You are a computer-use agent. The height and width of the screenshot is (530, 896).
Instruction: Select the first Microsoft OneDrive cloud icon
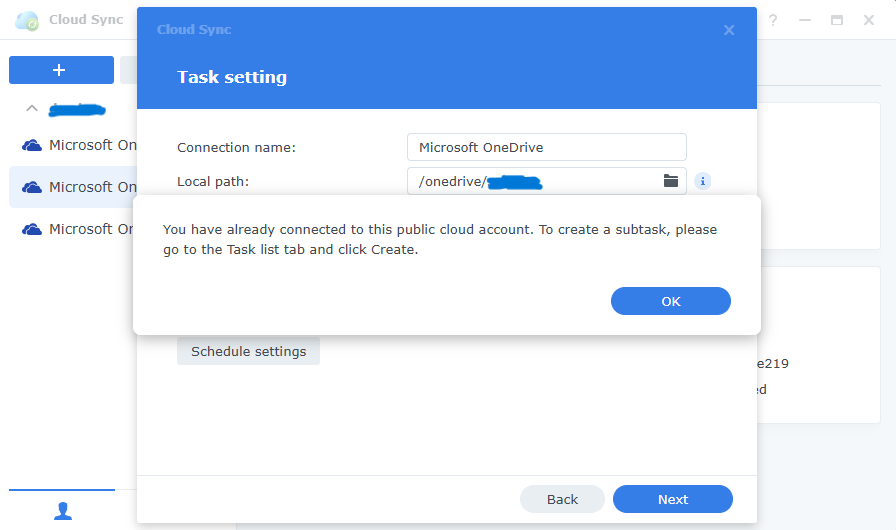pos(32,145)
